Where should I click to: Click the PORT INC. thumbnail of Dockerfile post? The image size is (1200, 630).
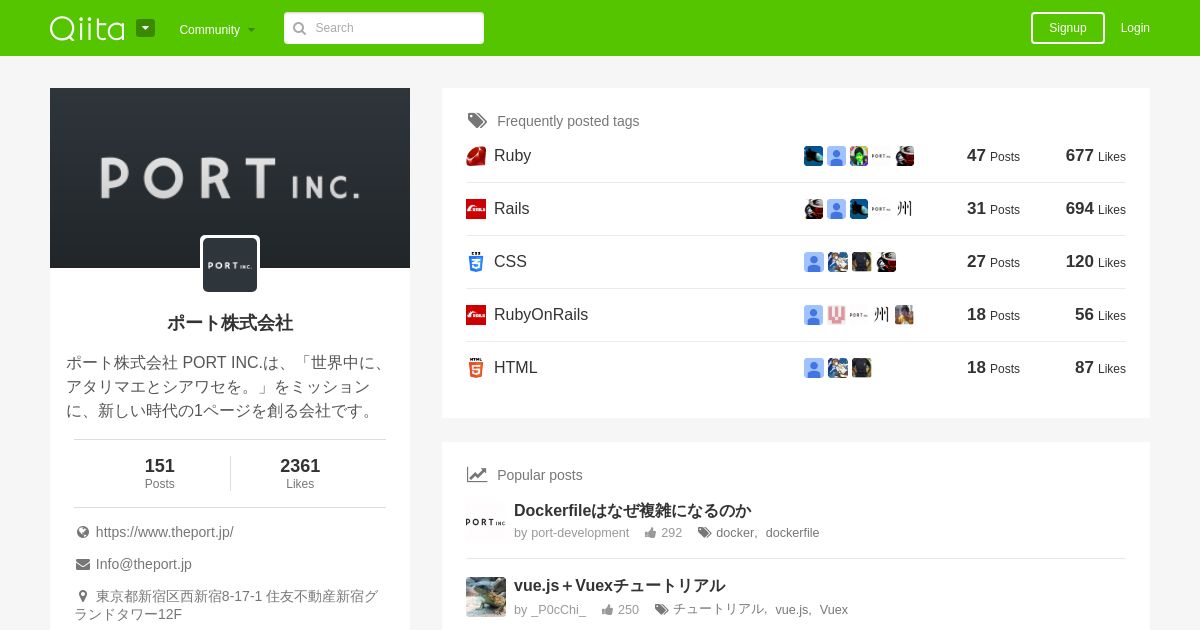coord(486,521)
